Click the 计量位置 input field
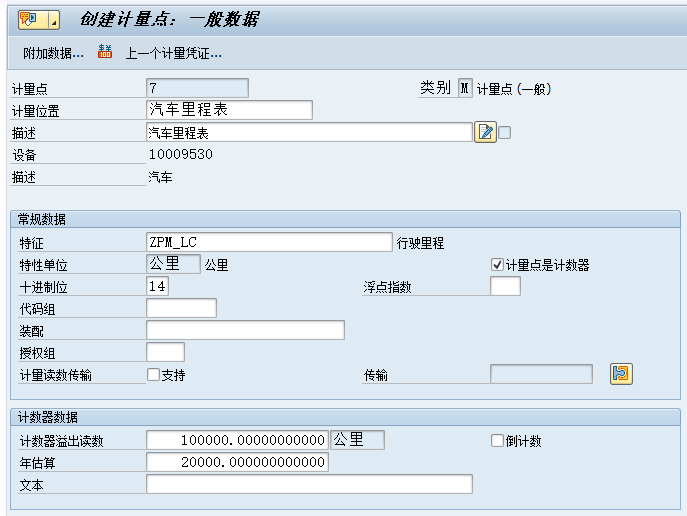The height and width of the screenshot is (516, 687). 229,110
